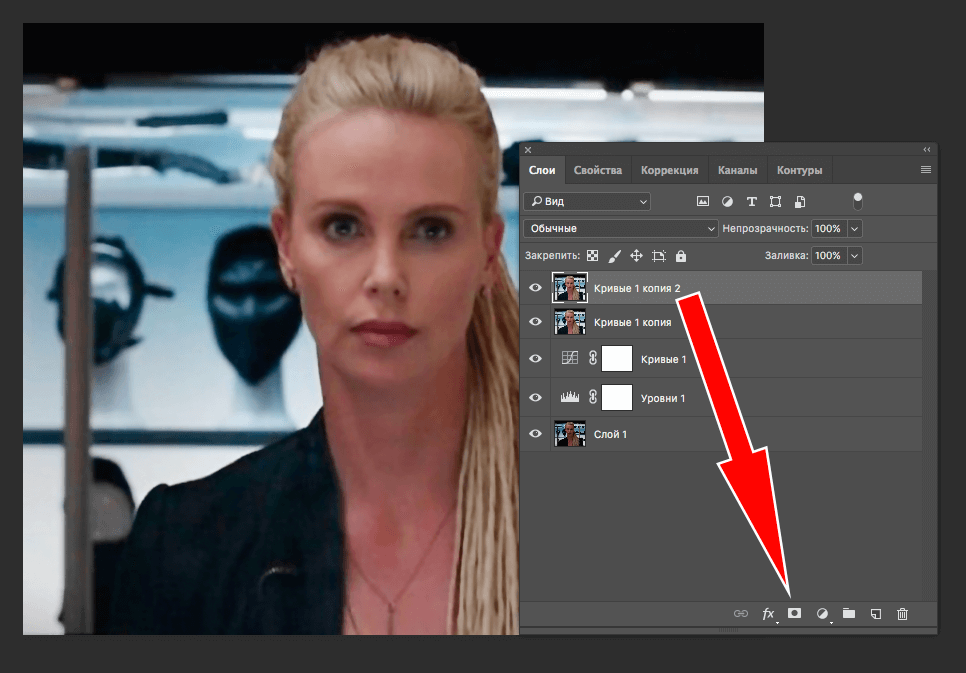
Task: Hide the Кривые 1 копия 2 layer
Action: 535,288
